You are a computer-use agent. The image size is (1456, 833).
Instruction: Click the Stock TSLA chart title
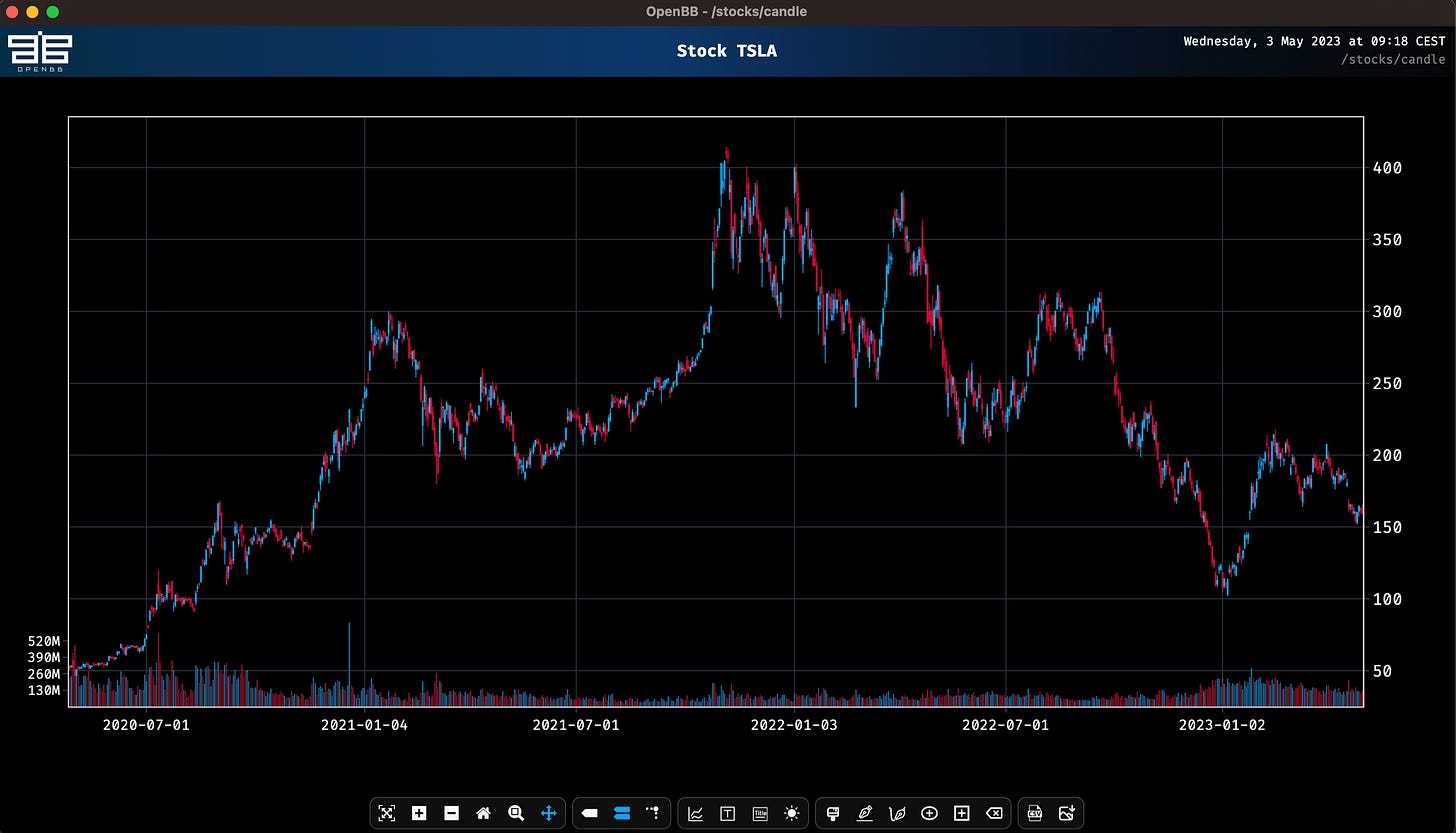[727, 50]
